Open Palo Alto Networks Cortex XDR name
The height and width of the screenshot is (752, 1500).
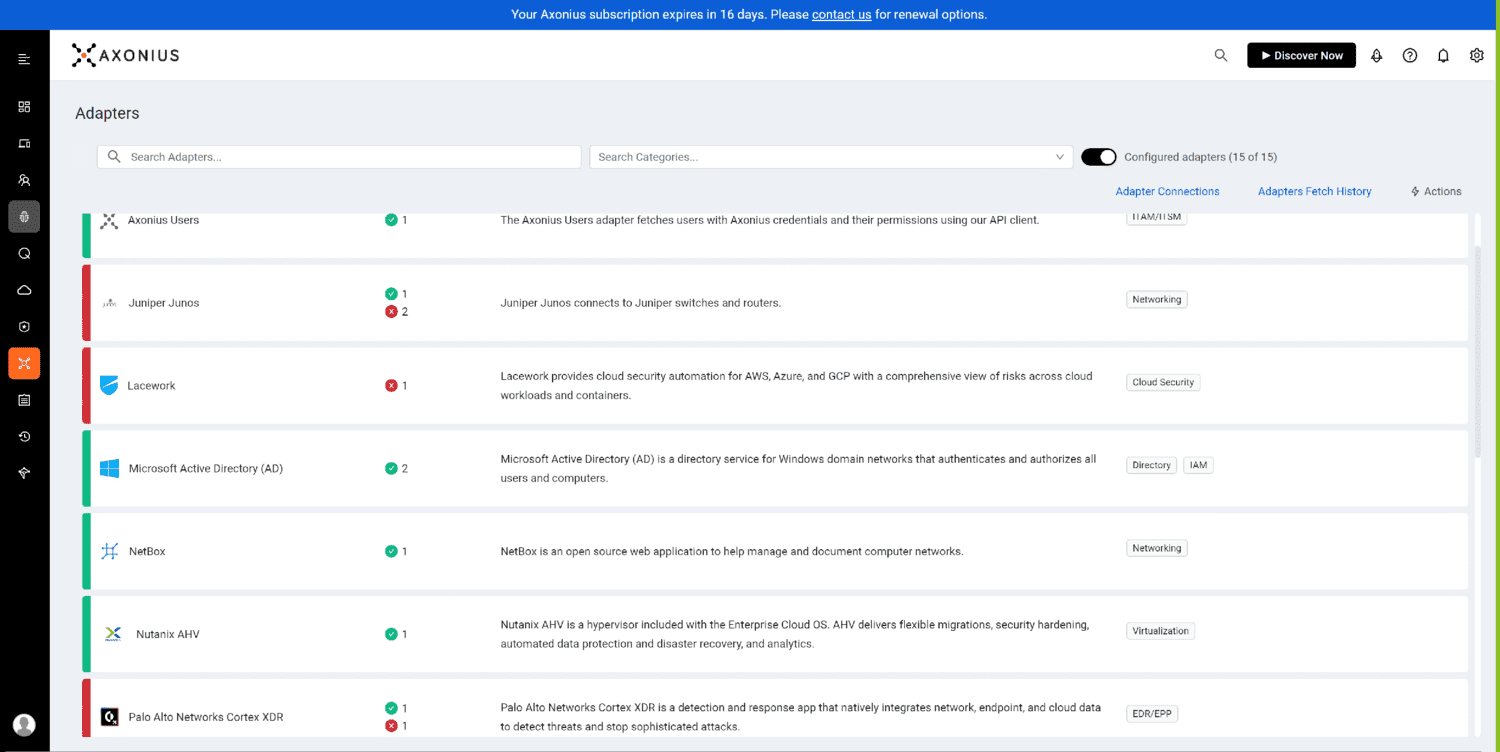206,717
